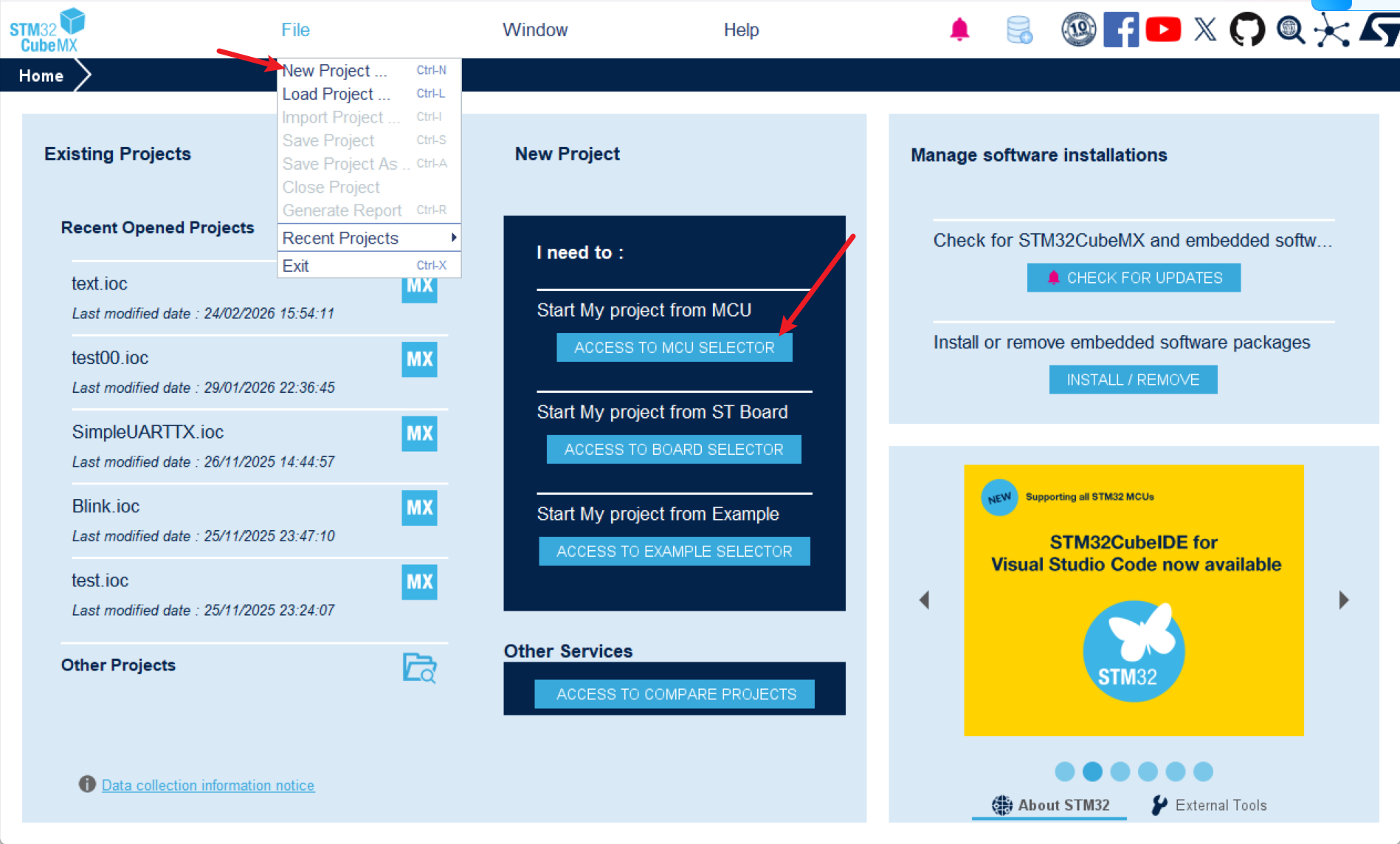Click the Other Projects label
This screenshot has width=1400, height=844.
pyautogui.click(x=118, y=665)
